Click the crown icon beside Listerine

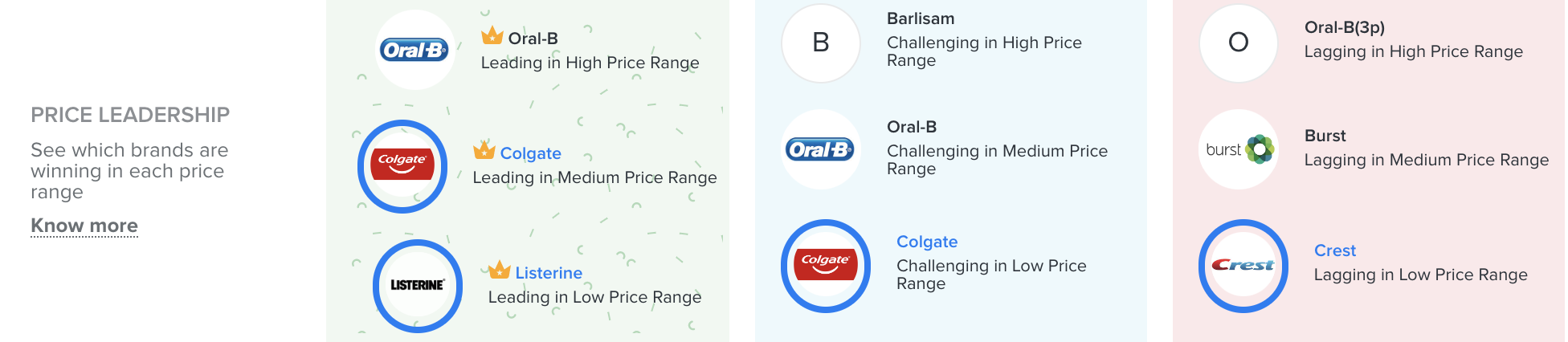(500, 270)
